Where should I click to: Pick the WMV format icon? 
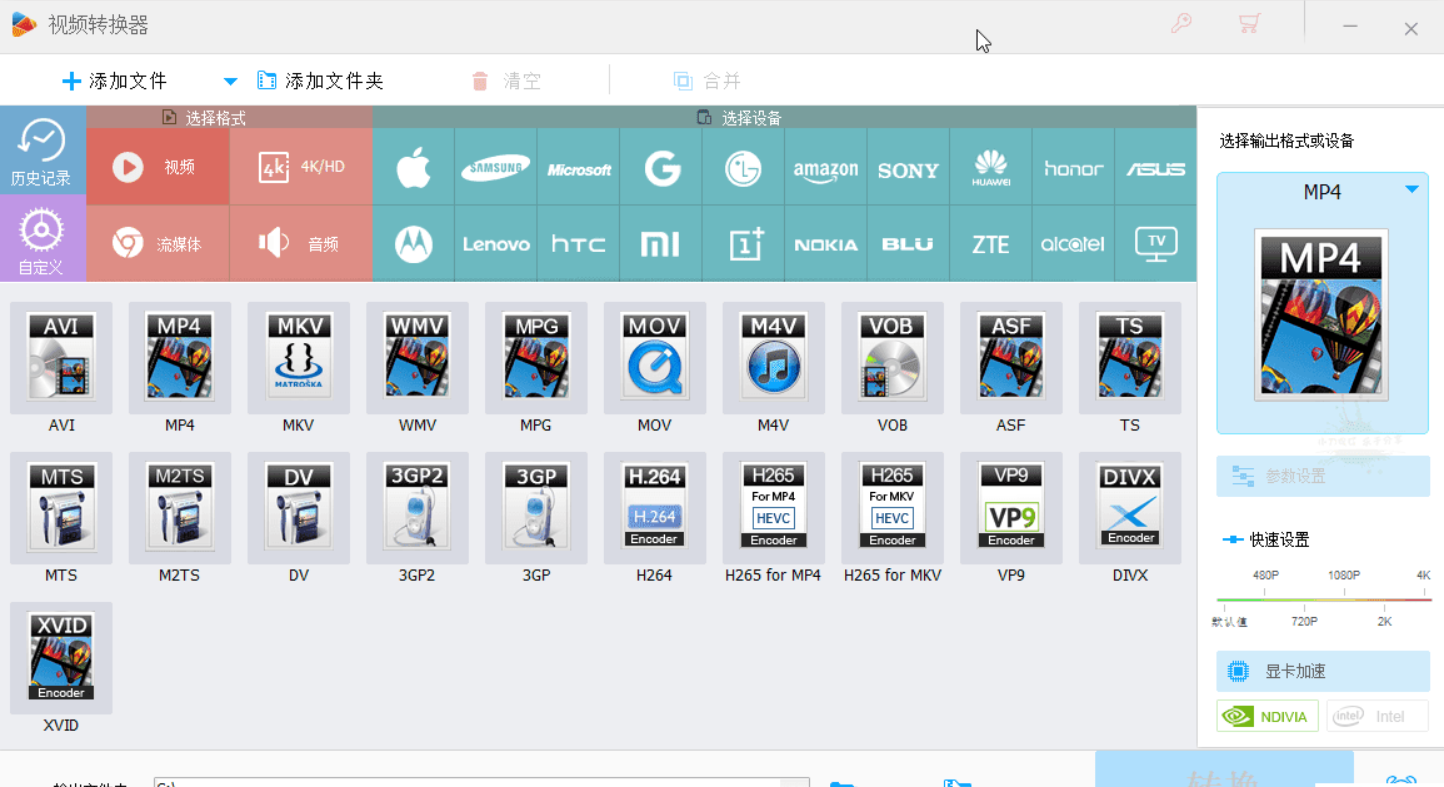pyautogui.click(x=418, y=357)
